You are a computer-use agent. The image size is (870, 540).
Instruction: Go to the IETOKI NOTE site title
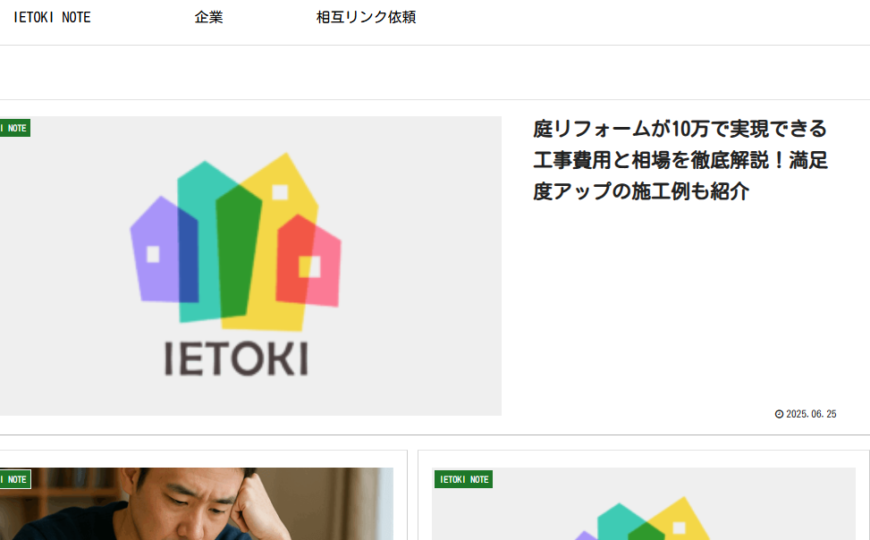coord(52,17)
